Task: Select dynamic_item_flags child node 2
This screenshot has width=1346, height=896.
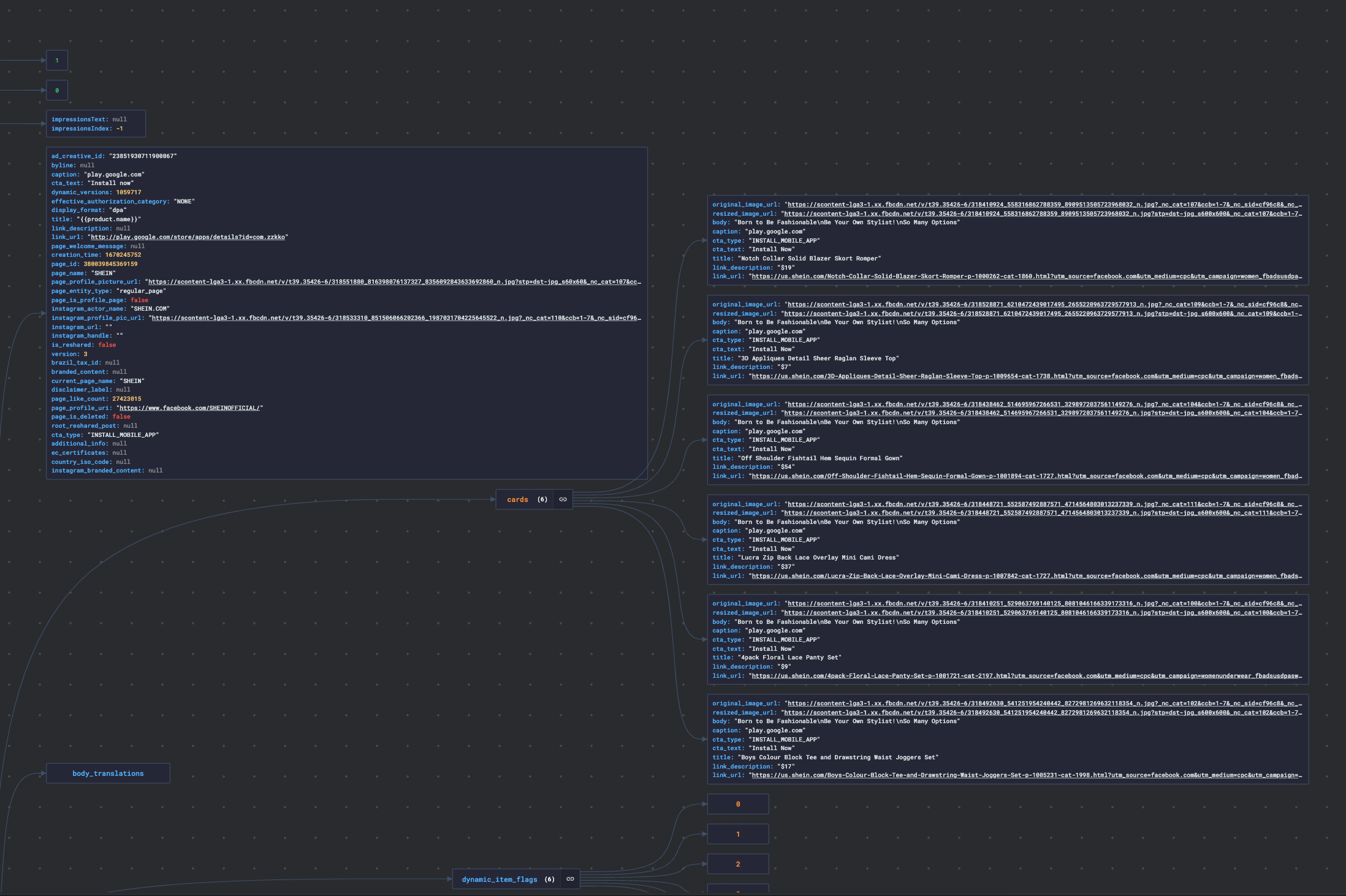Action: 737,864
